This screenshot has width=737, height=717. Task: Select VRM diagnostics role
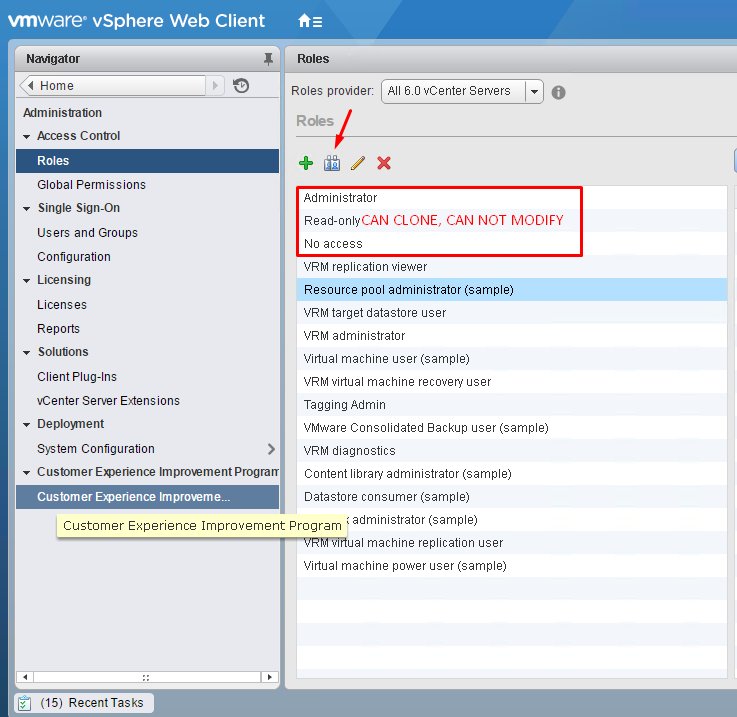[x=512, y=451]
